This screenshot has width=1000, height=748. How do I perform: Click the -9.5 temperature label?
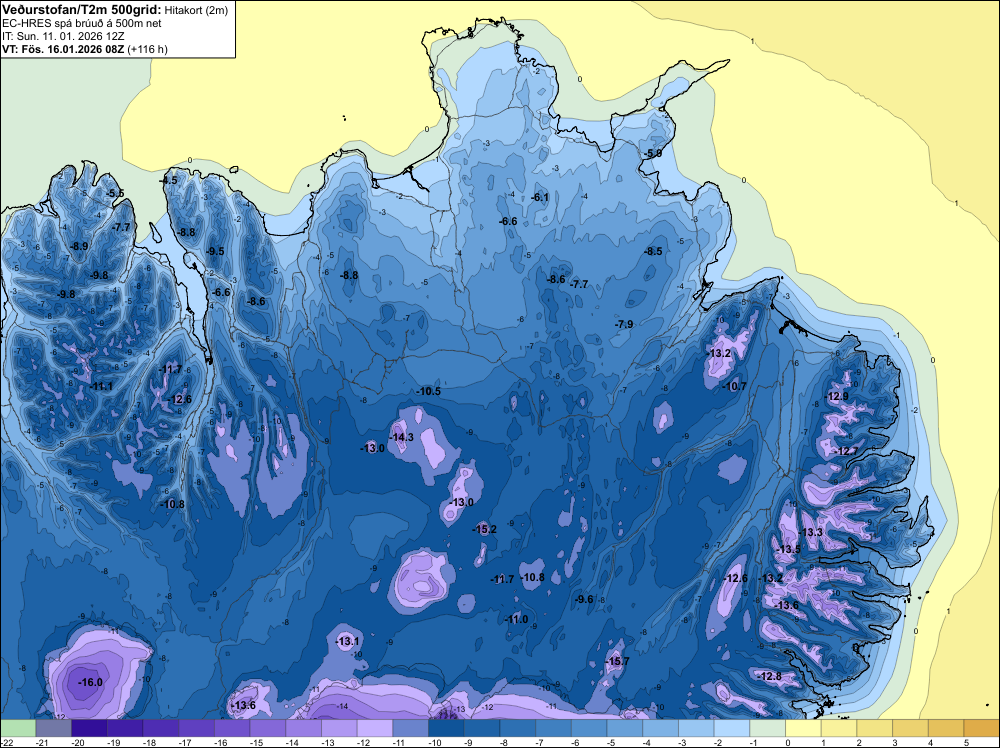pyautogui.click(x=215, y=251)
